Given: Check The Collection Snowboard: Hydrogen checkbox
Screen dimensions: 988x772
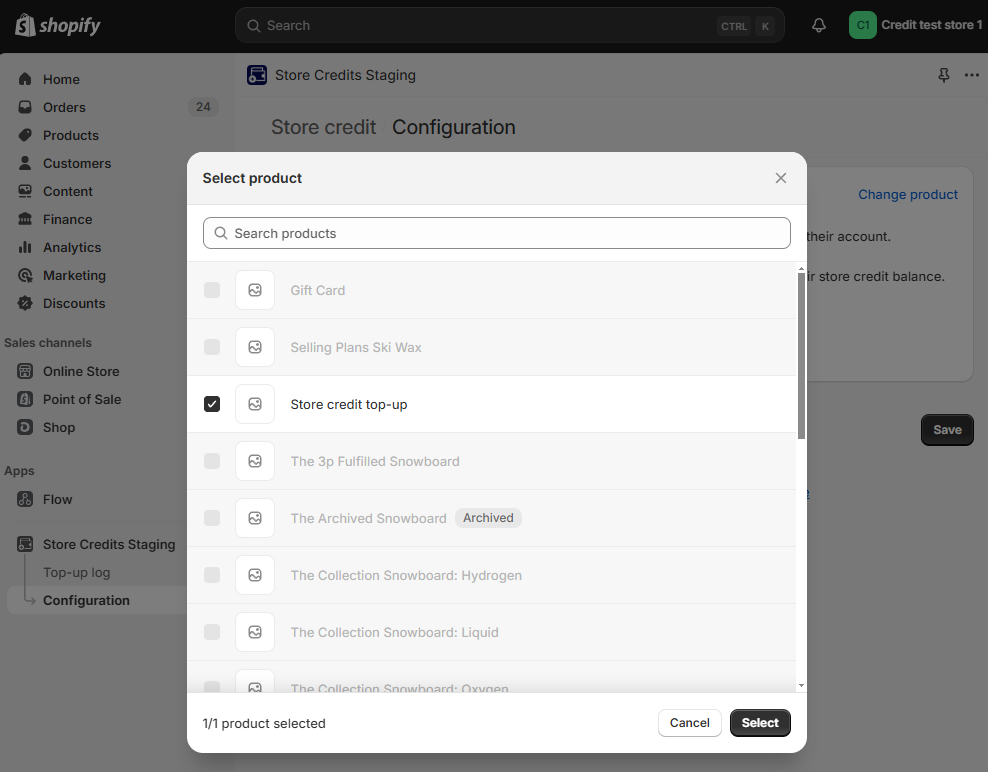Looking at the screenshot, I should (212, 575).
